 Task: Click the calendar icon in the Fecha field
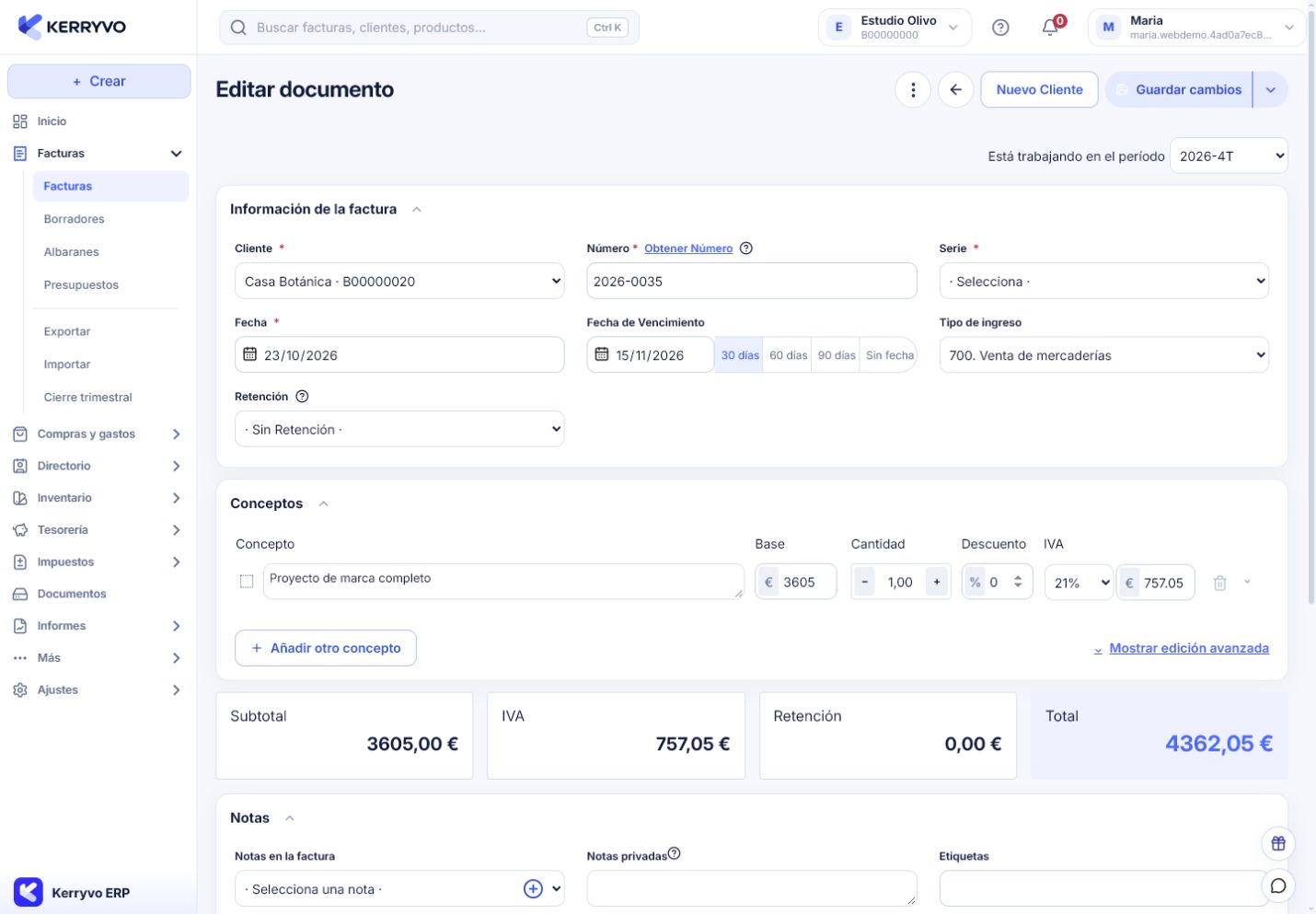point(250,354)
